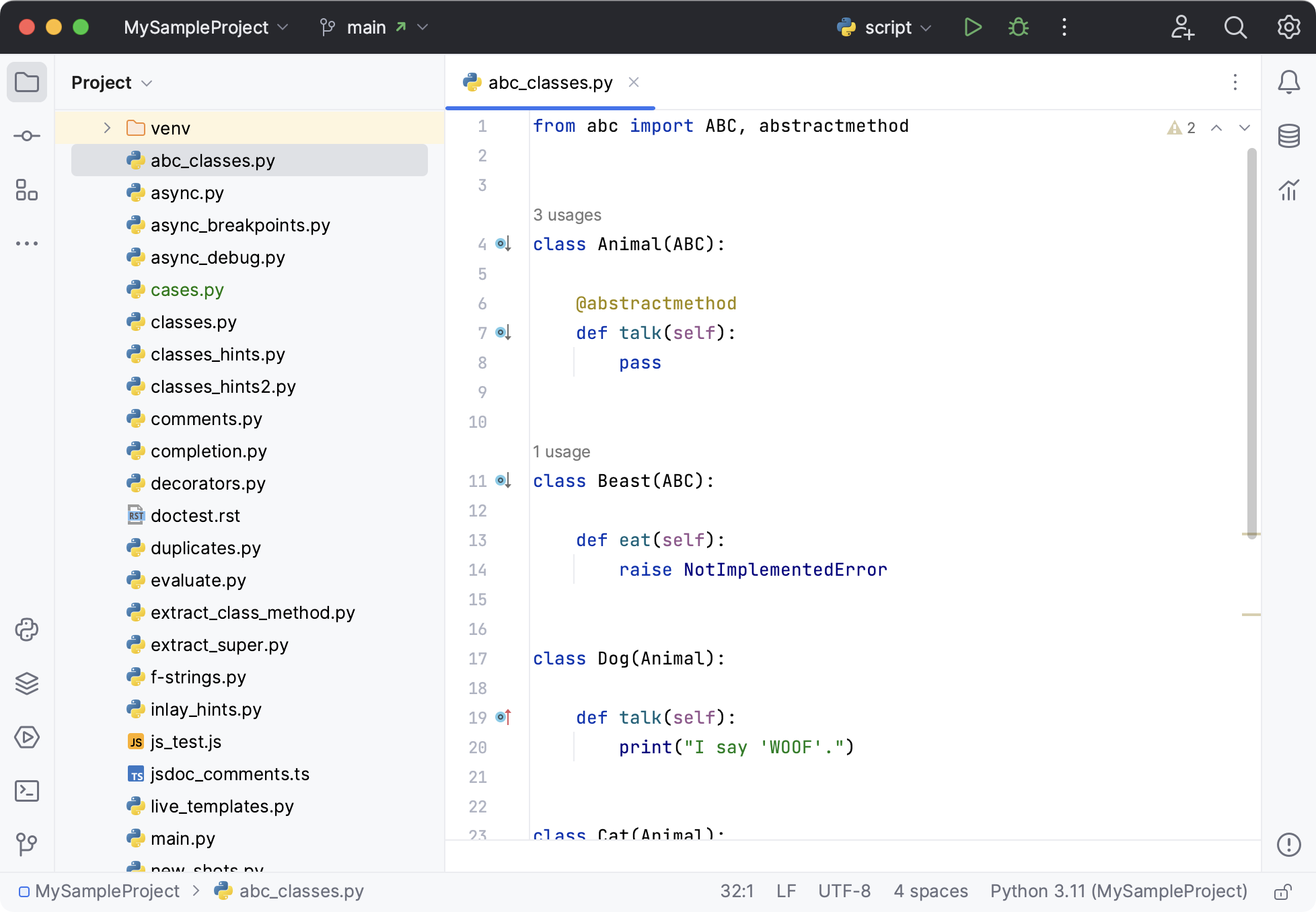Toggle the Structure tool window
Viewport: 1316px width, 912px height.
click(x=27, y=190)
